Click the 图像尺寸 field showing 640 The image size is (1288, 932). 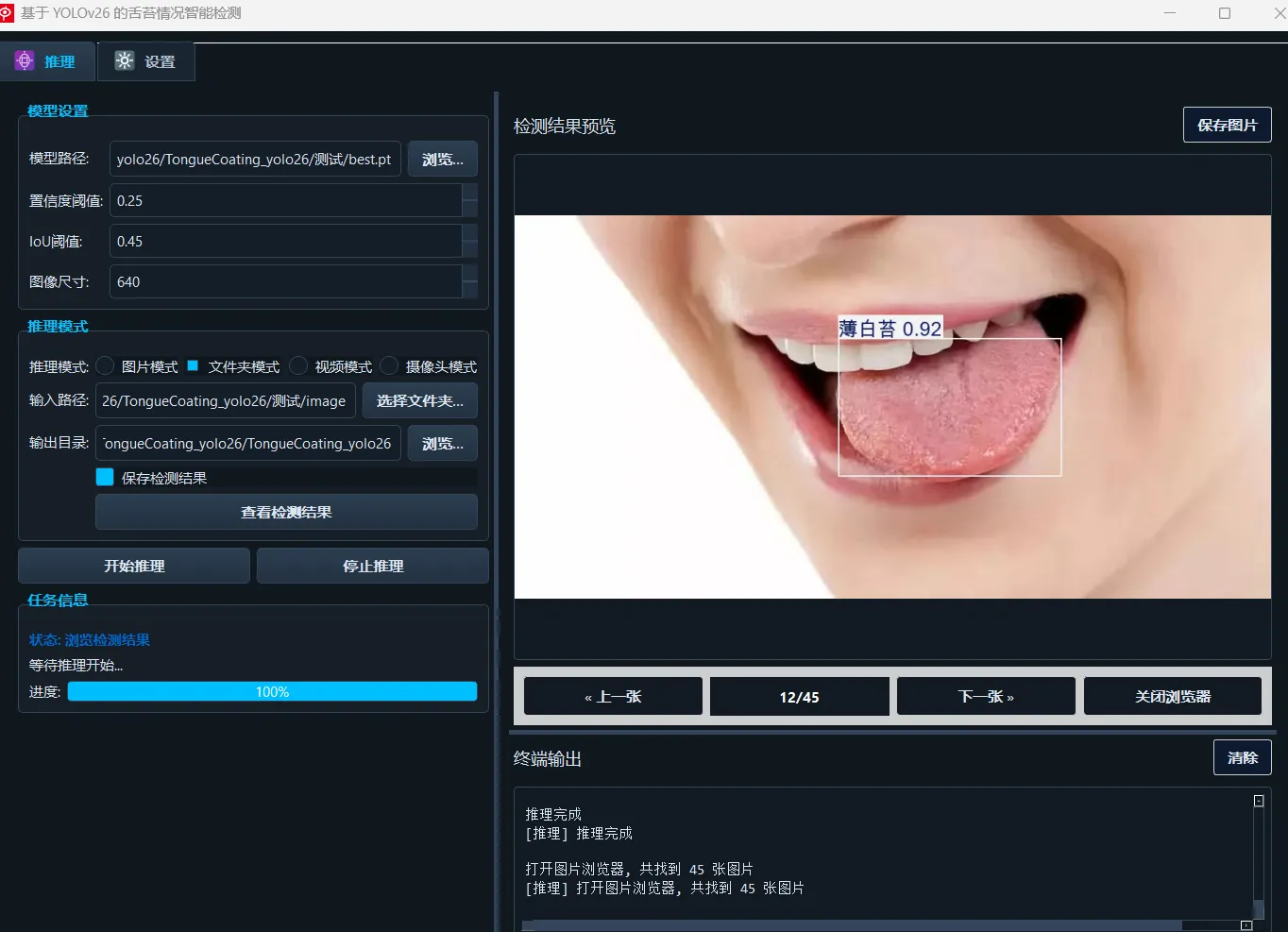286,281
